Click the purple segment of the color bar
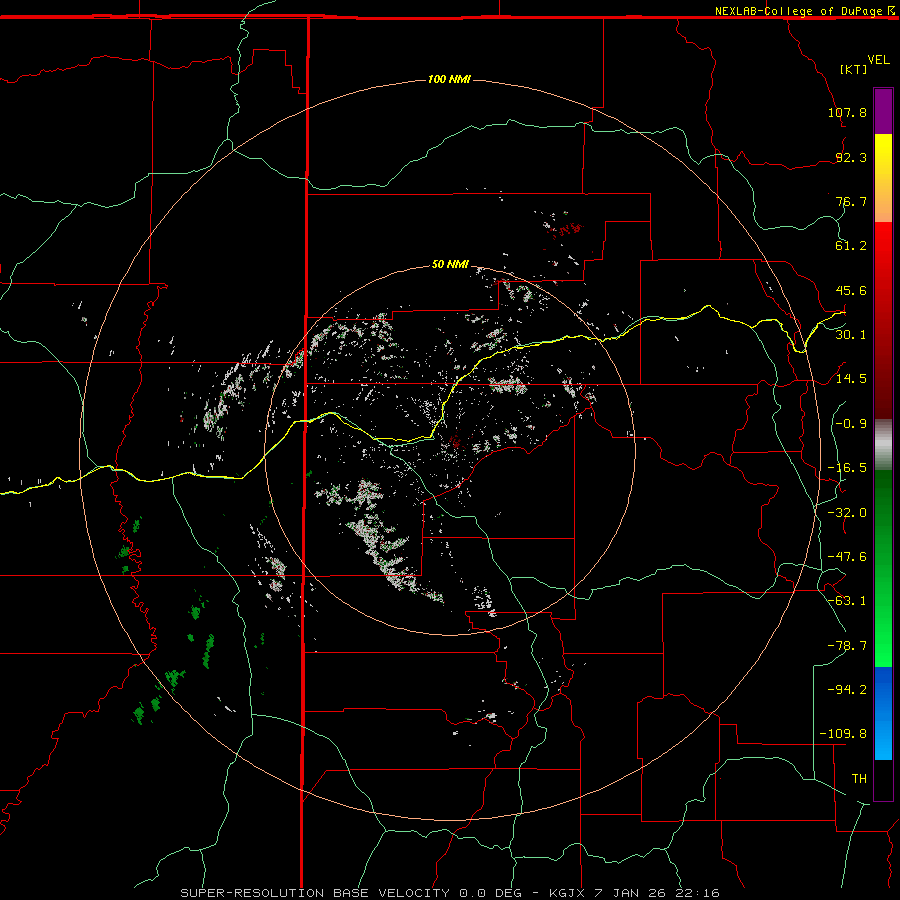This screenshot has width=900, height=900. click(x=883, y=111)
